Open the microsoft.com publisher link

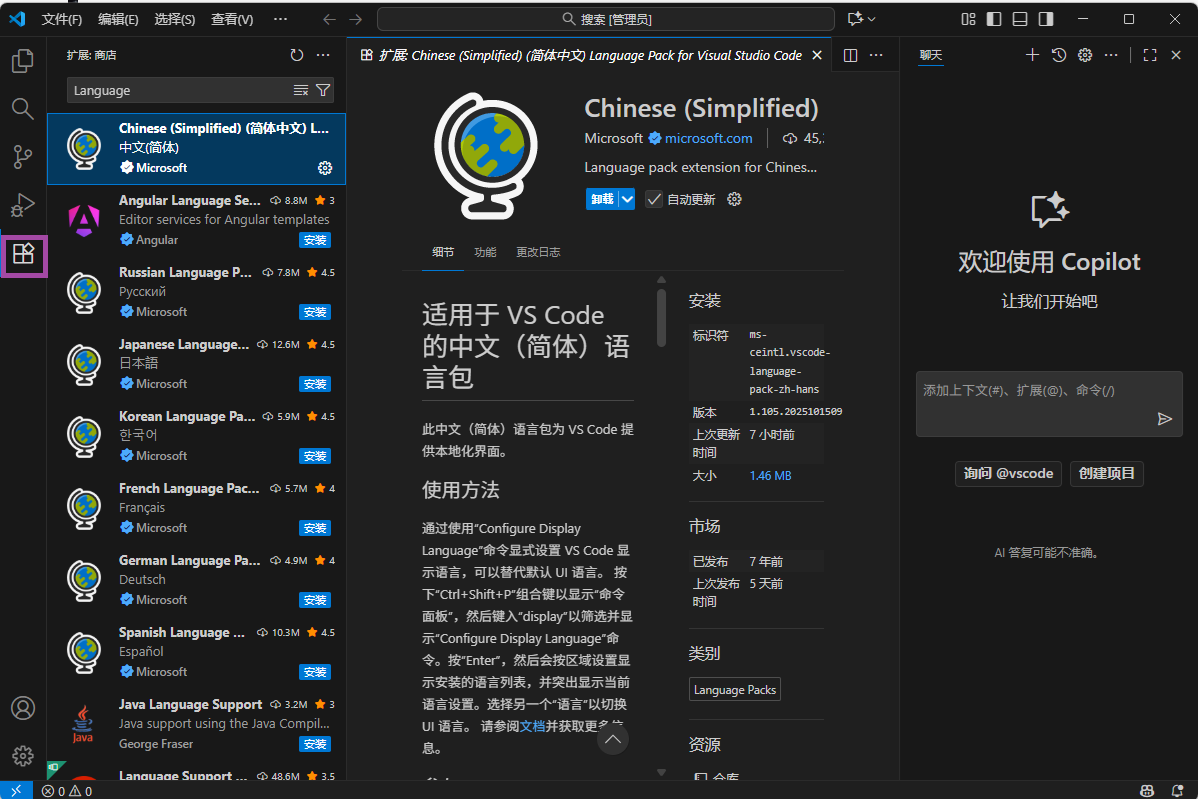pos(708,138)
